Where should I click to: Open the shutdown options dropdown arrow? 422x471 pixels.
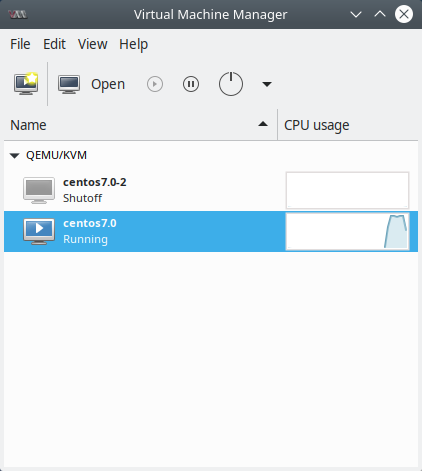click(x=267, y=84)
